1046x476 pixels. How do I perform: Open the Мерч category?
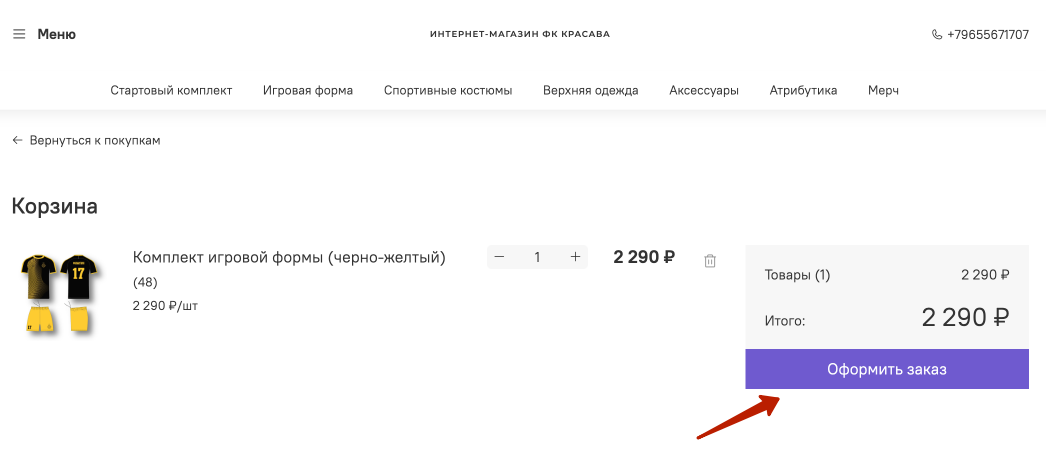pos(883,91)
